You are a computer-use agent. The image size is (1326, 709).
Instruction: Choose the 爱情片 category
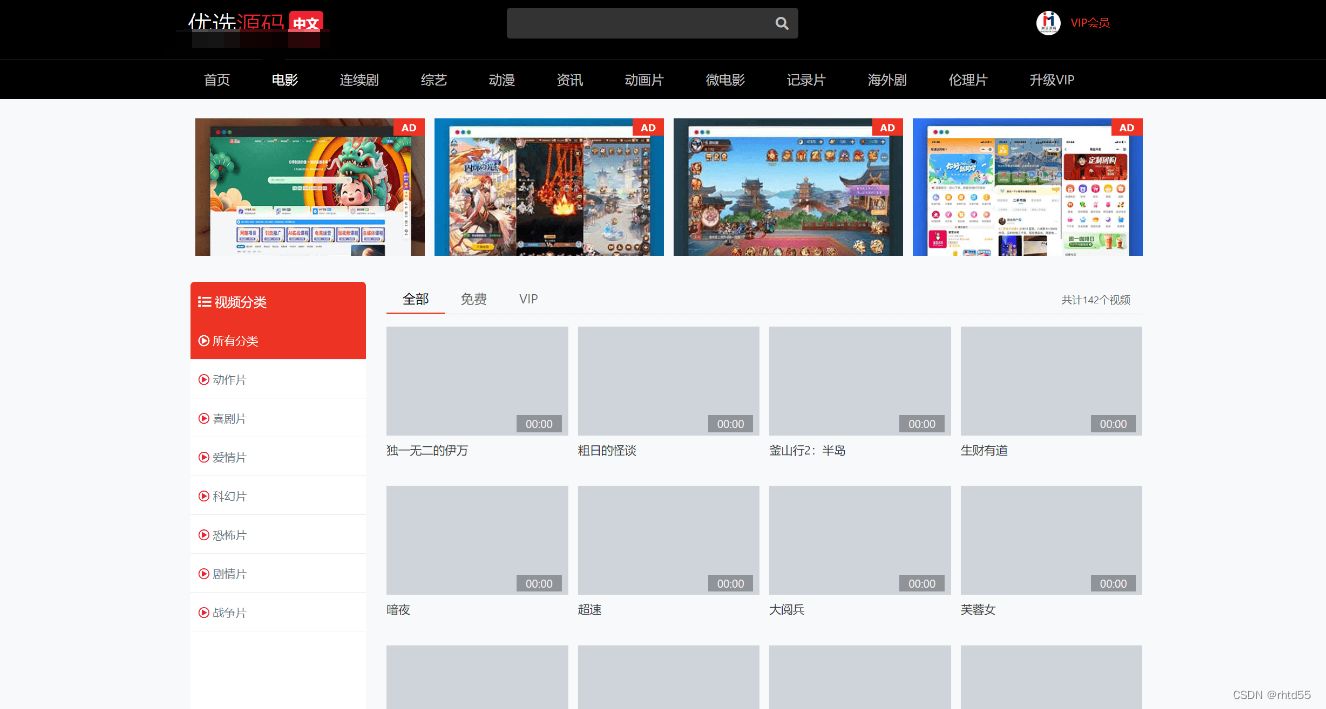point(229,458)
